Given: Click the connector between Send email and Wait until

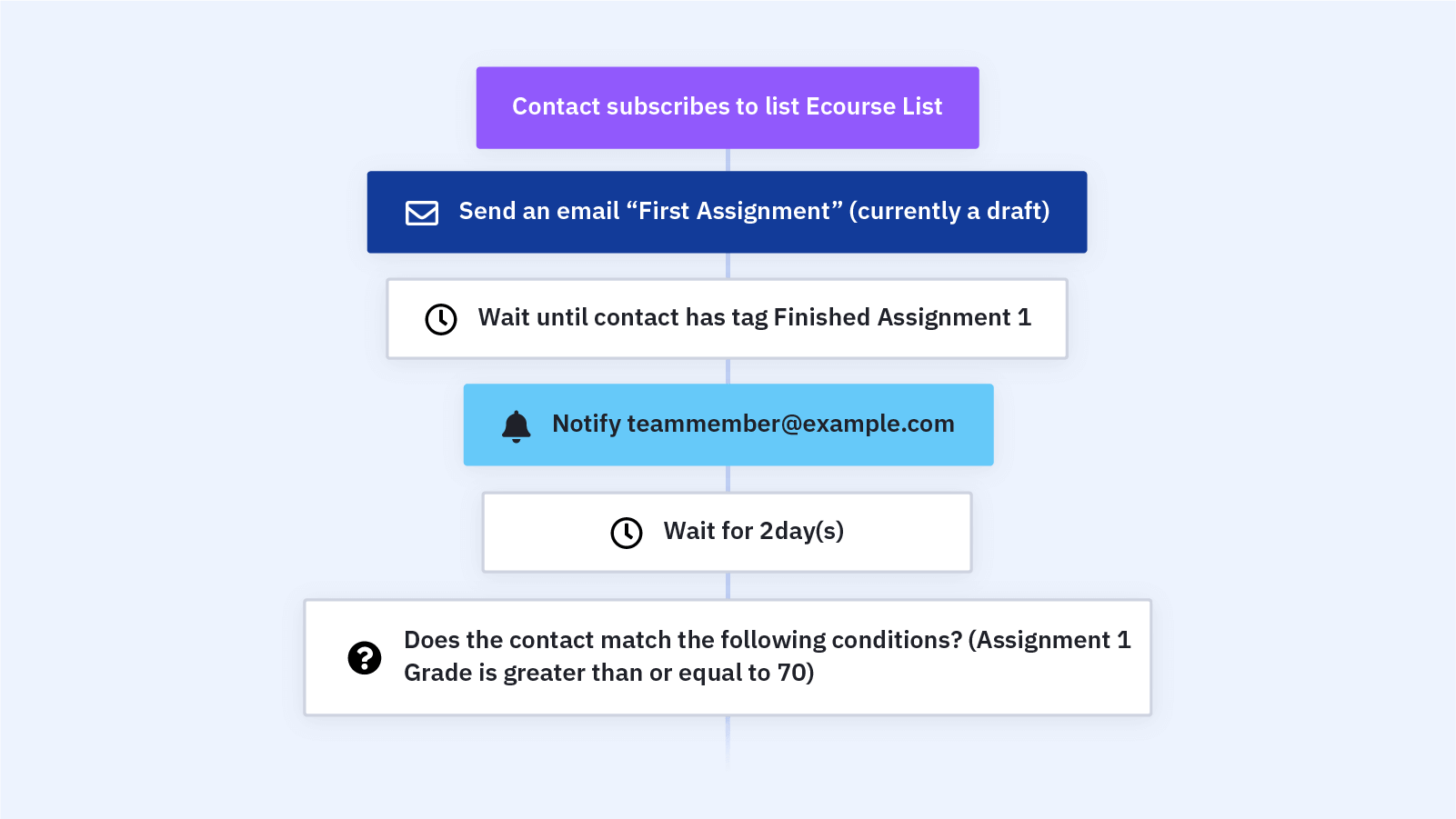Looking at the screenshot, I should tap(728, 265).
